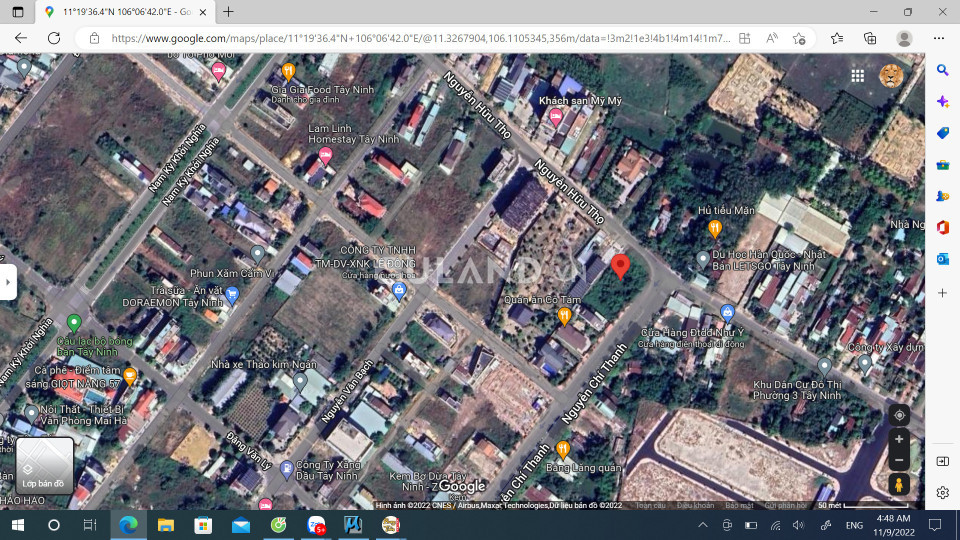Expand the collapsed side panel

tap(8, 282)
